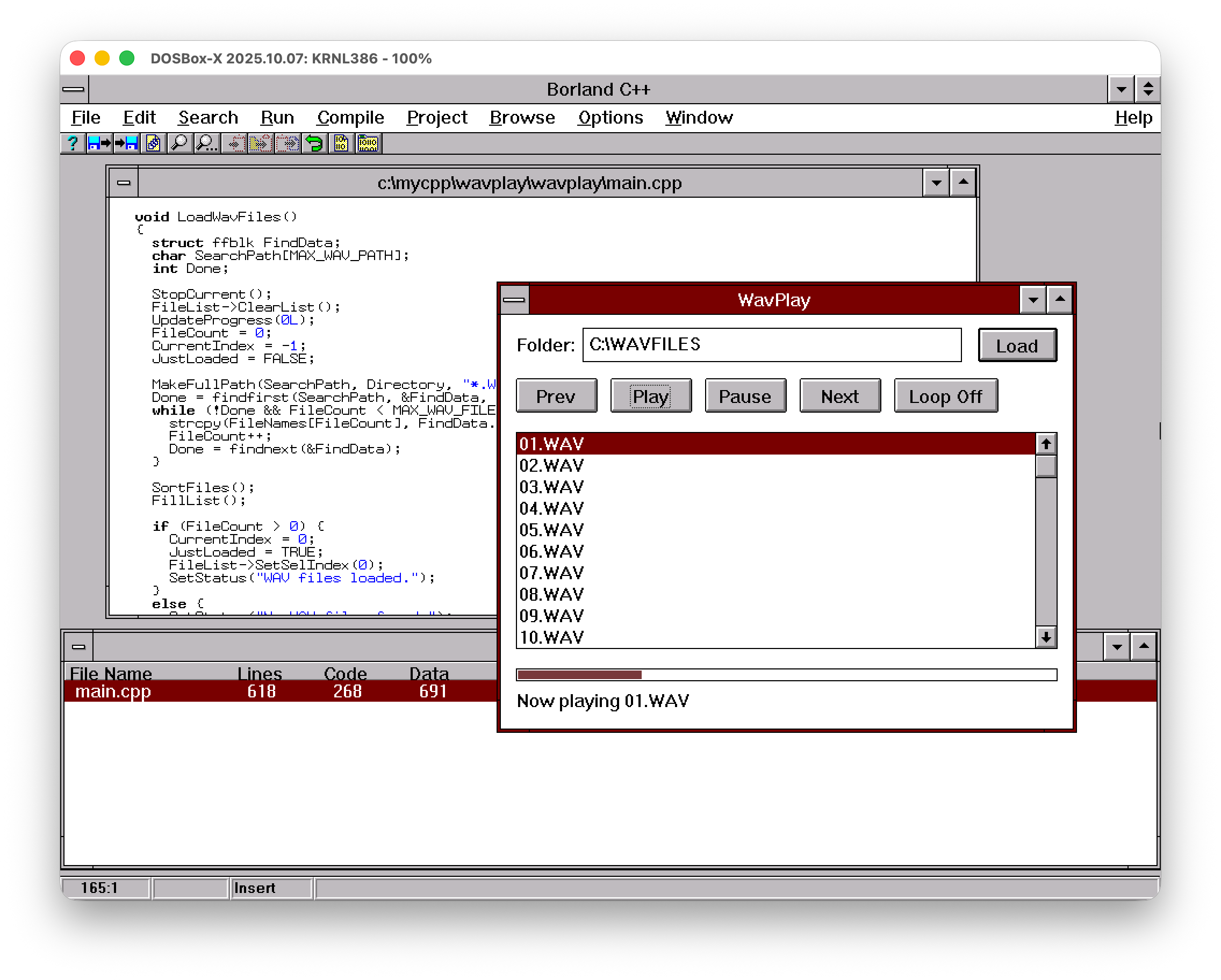Viewport: 1221px width, 980px height.
Task: Click the Play button in WavPlay
Action: pyautogui.click(x=651, y=397)
